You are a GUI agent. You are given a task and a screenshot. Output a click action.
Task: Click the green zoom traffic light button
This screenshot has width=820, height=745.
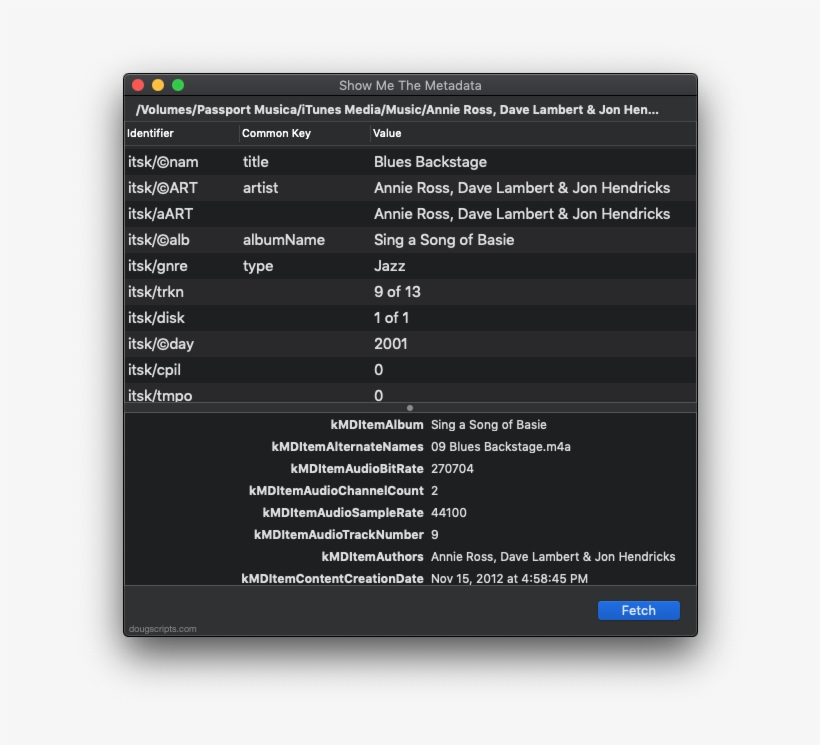click(x=179, y=85)
